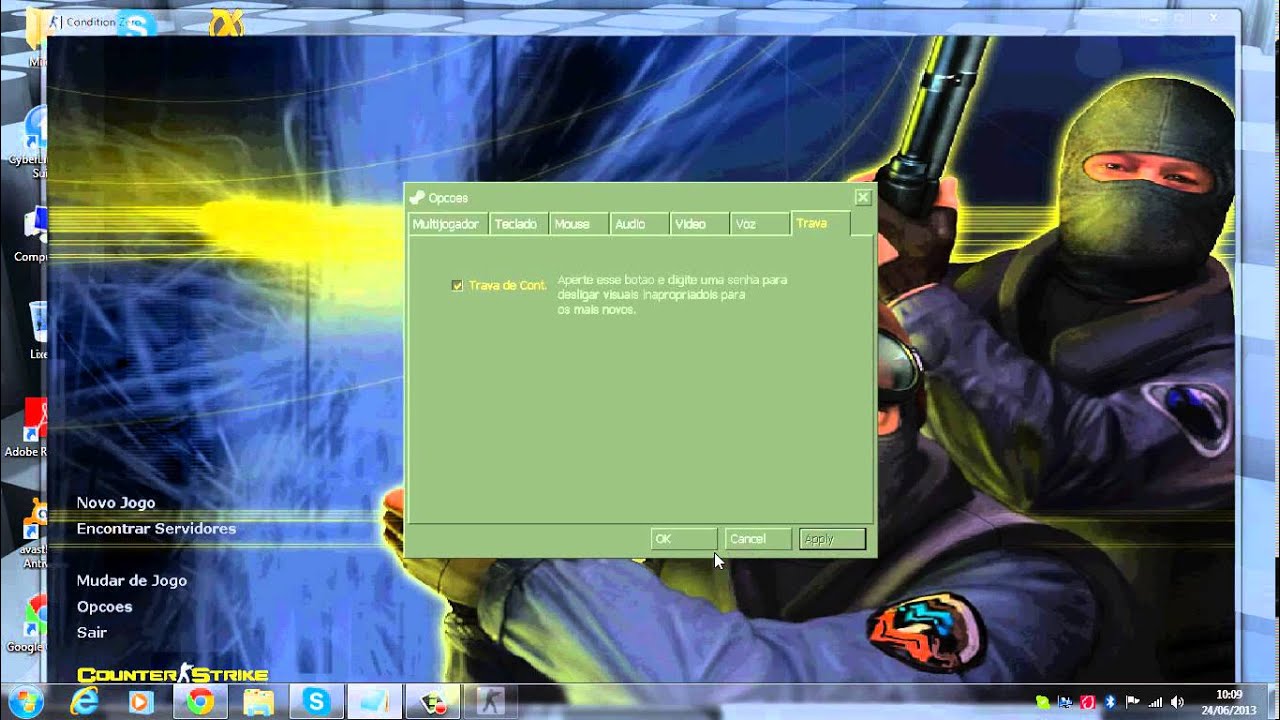Click the recorder app taskbar icon

click(x=433, y=701)
